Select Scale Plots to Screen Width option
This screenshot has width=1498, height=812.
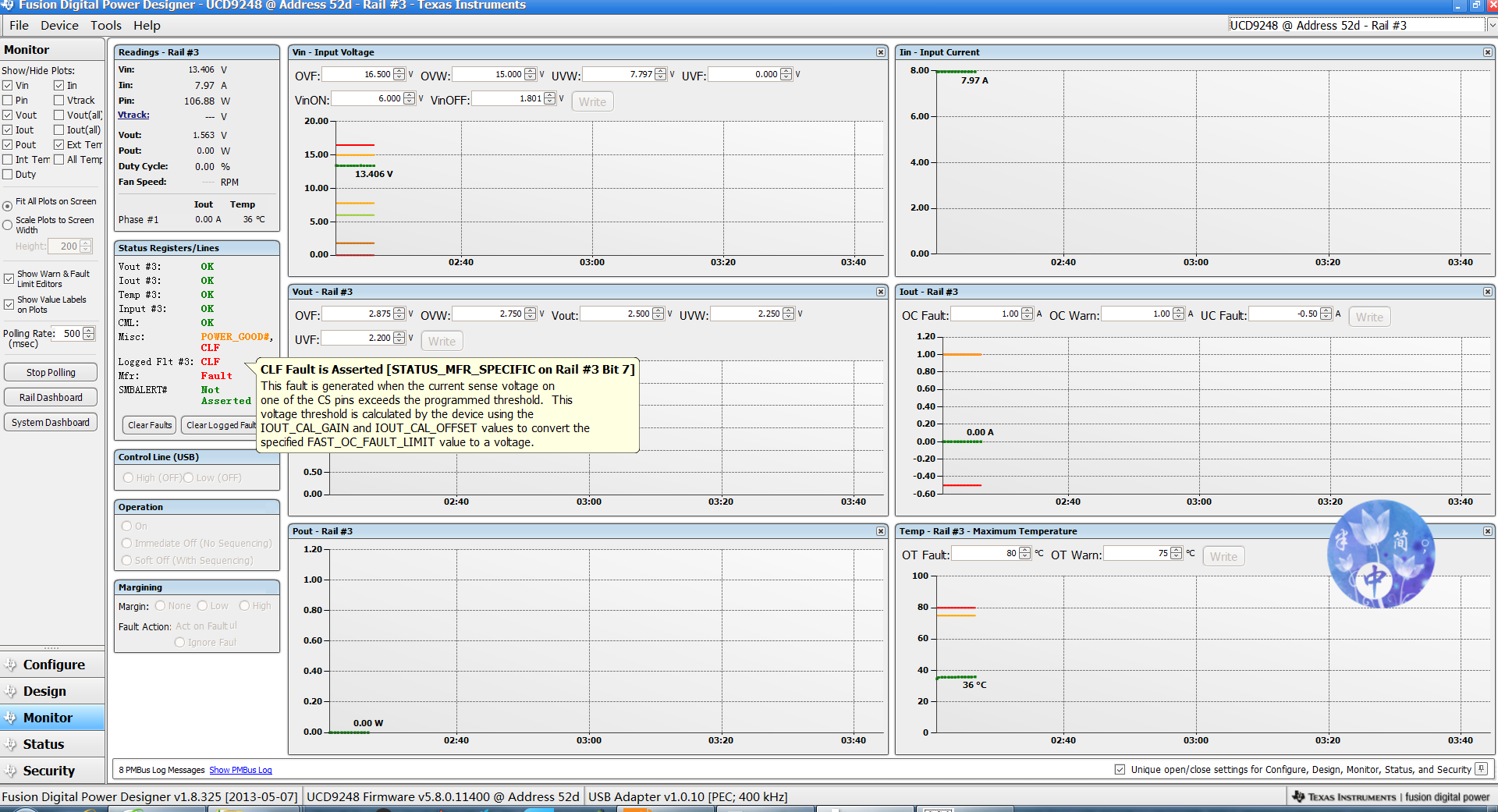(x=7, y=225)
